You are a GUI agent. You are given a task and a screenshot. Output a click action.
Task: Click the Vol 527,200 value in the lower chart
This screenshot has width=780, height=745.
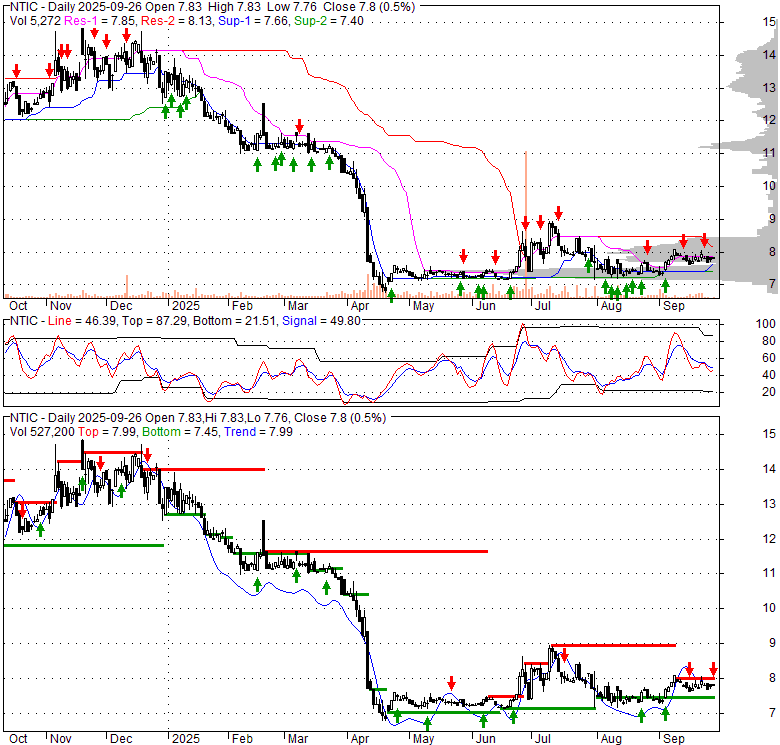[x=42, y=432]
